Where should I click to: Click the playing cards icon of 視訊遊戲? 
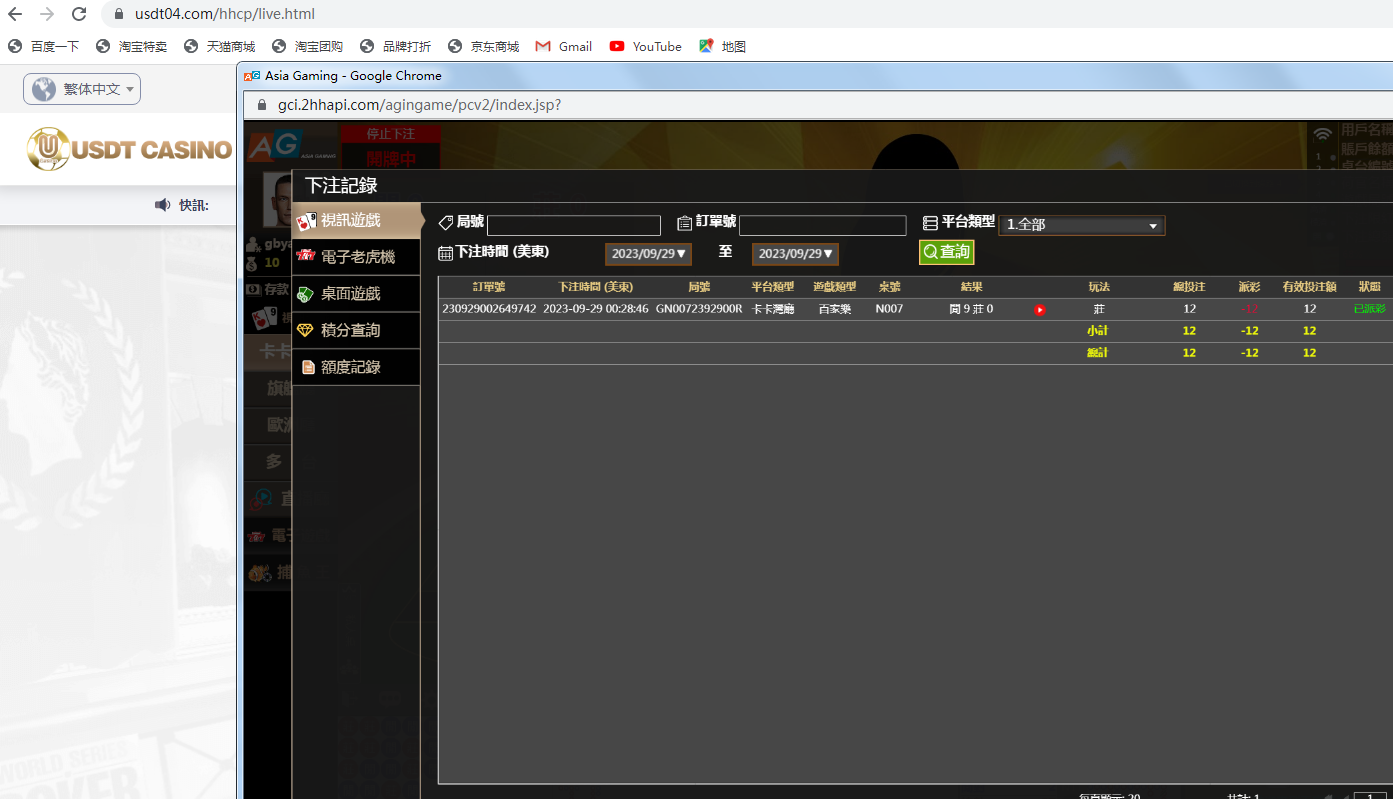306,221
